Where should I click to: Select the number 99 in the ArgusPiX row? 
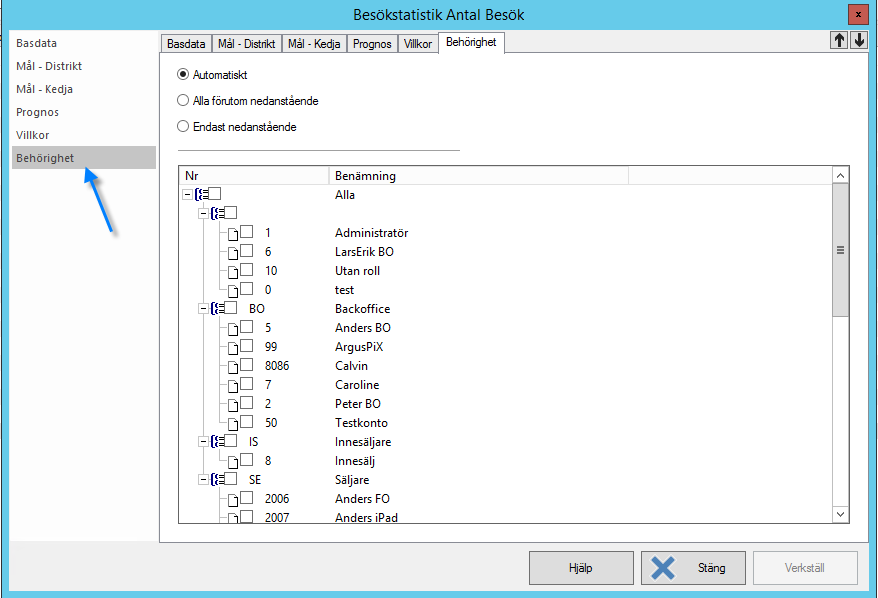[271, 347]
